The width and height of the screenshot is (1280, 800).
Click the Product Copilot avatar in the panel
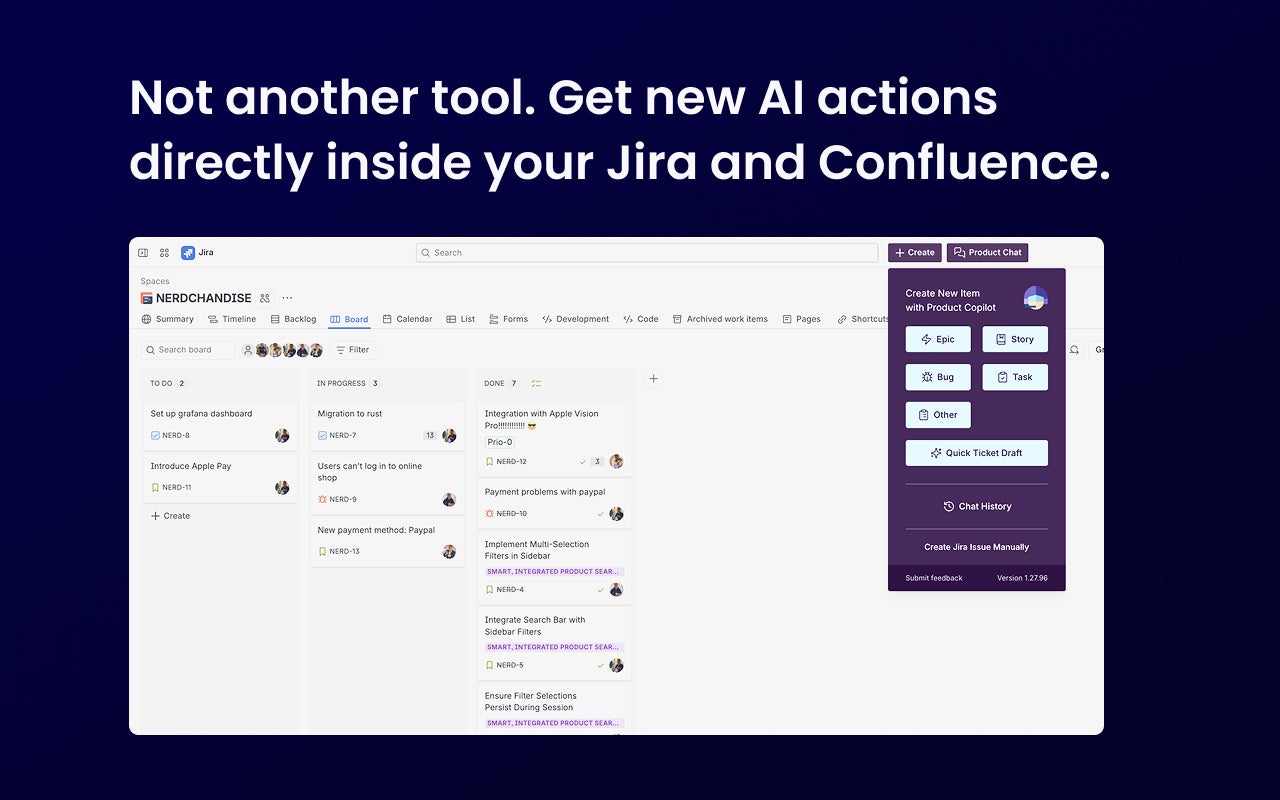point(1035,298)
